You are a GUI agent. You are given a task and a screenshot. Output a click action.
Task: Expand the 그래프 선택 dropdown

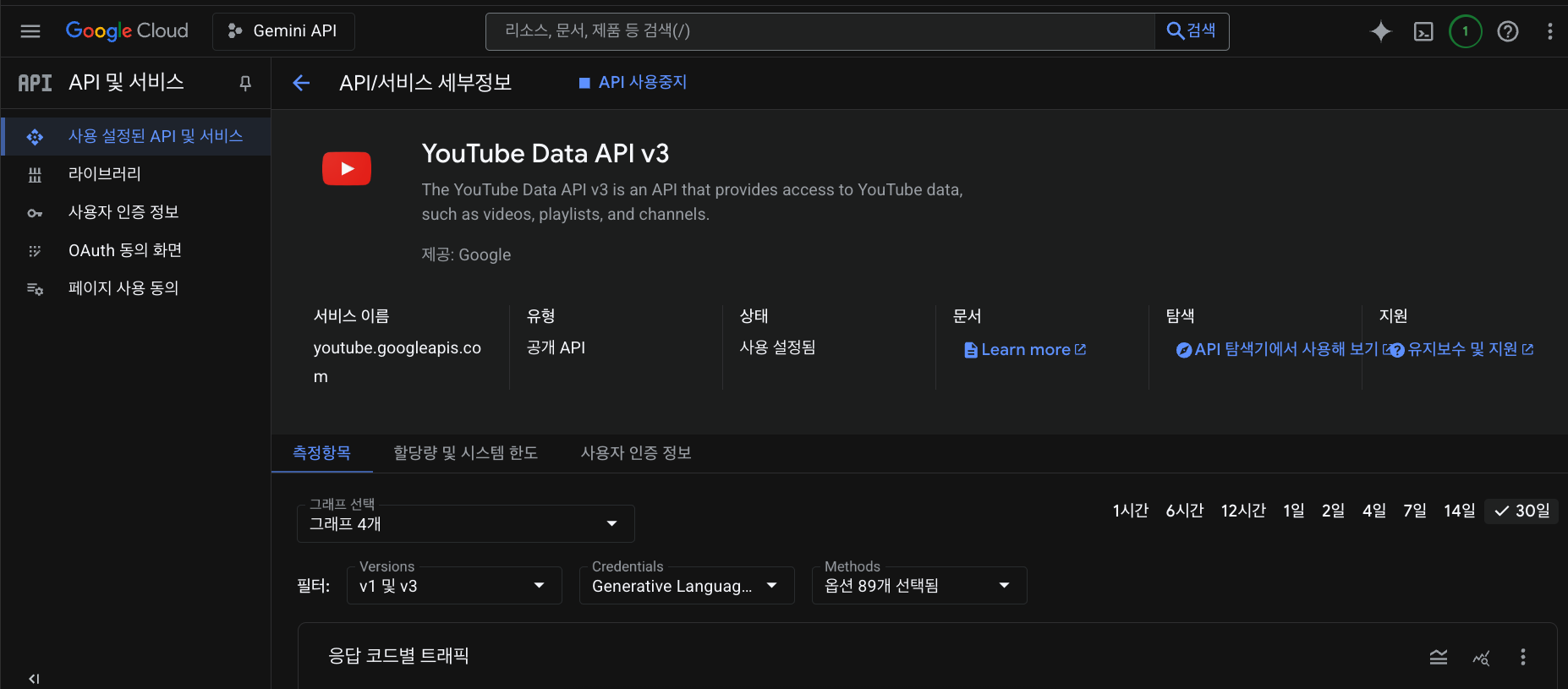pos(465,523)
